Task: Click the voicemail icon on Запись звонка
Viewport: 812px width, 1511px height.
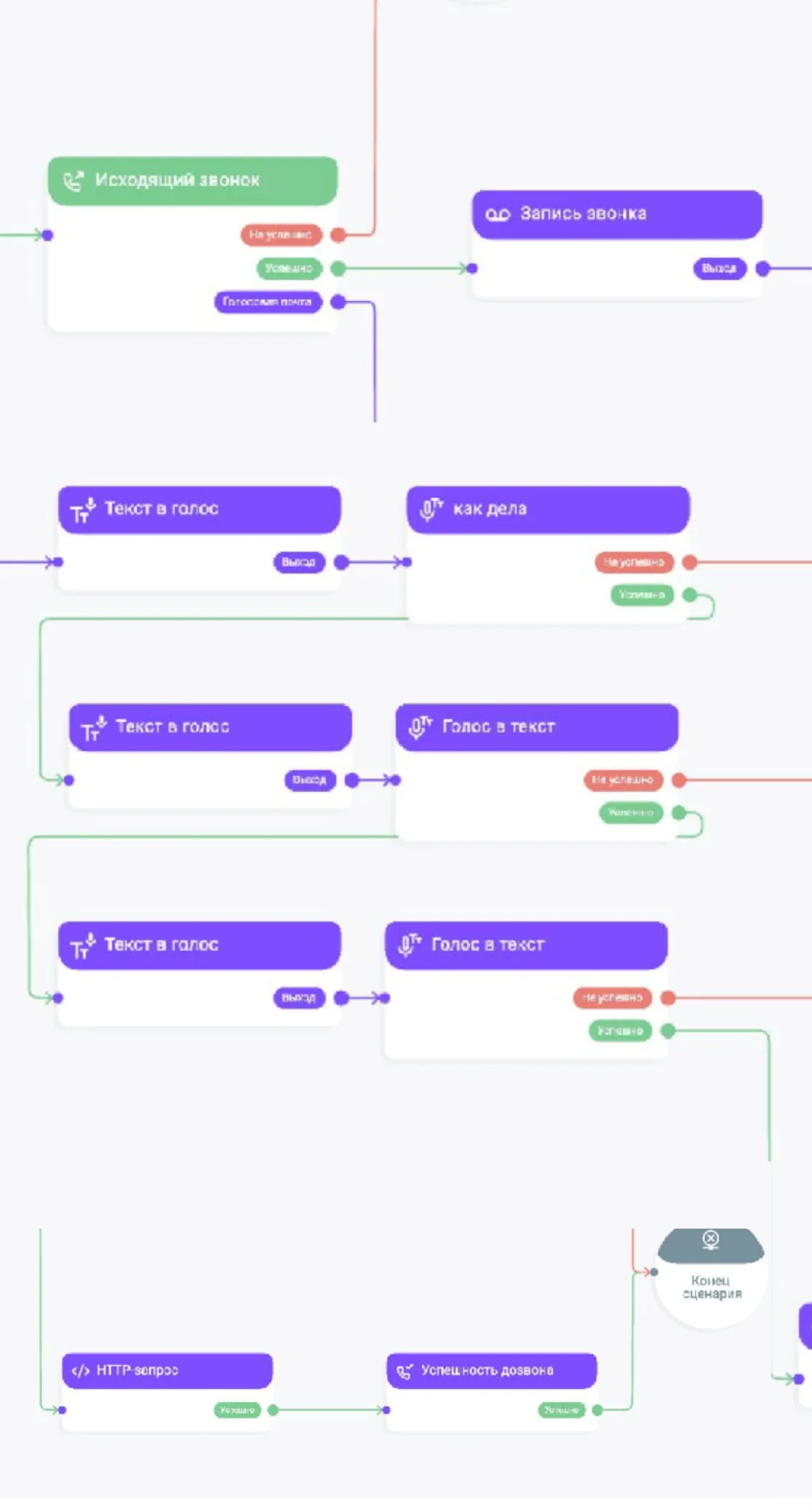Action: pyautogui.click(x=498, y=214)
